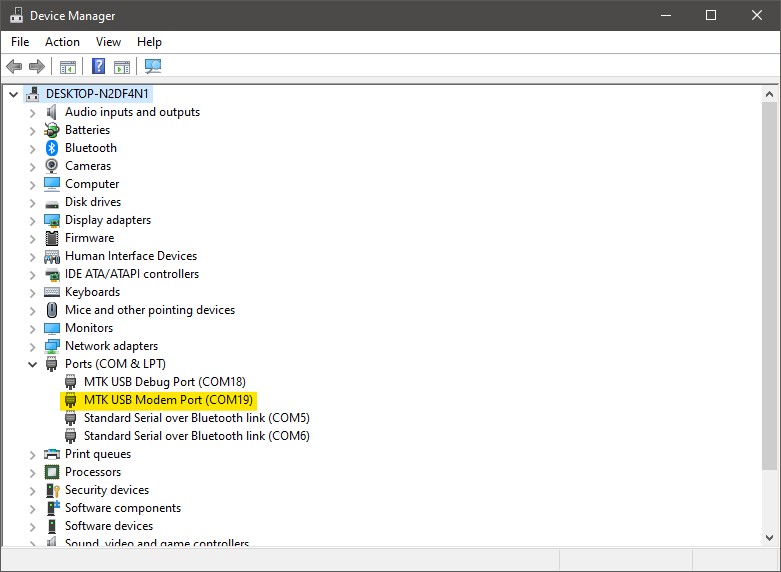Click the Show/Hide Action Pane toolbar icon
The height and width of the screenshot is (572, 781).
(x=122, y=66)
